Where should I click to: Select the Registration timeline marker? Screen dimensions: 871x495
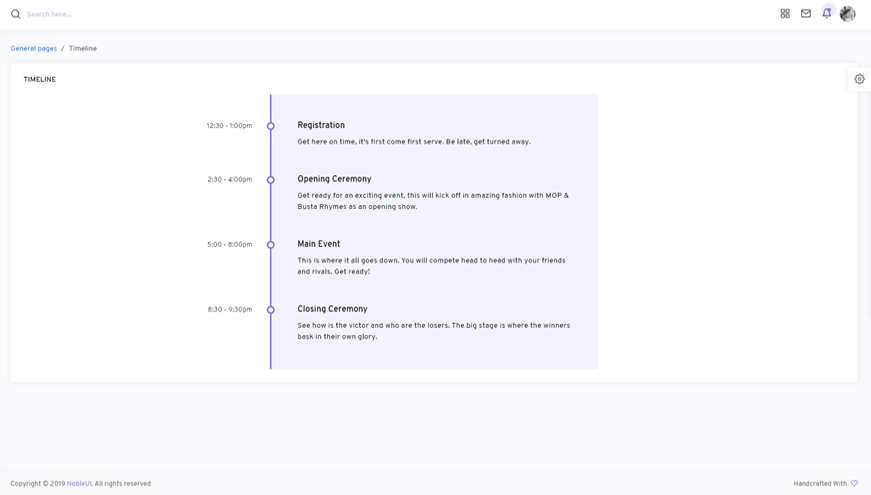coord(271,126)
